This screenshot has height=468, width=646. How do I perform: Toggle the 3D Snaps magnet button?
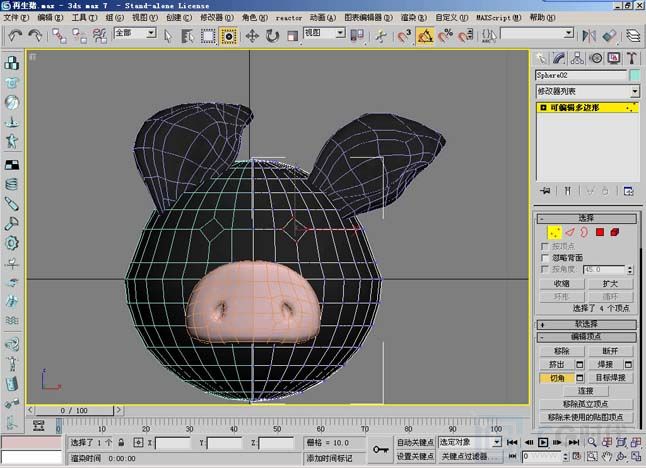point(405,36)
